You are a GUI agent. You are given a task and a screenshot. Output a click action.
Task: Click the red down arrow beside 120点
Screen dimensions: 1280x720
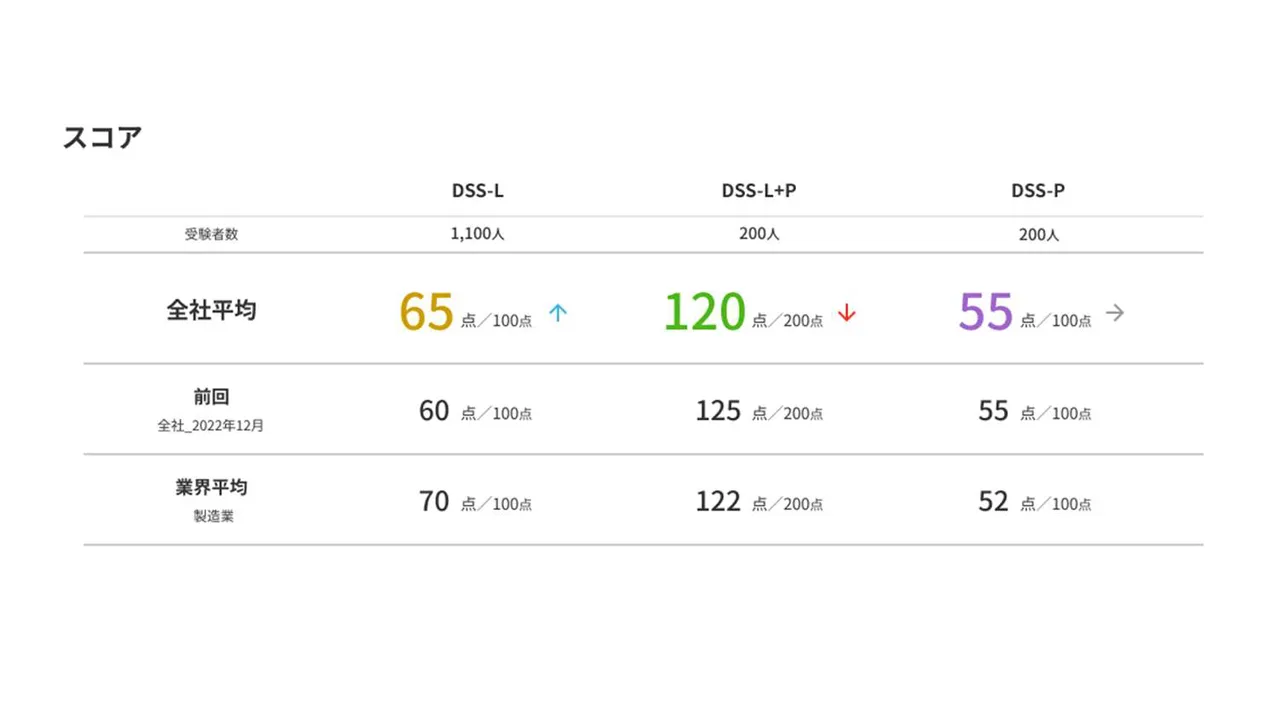[847, 313]
